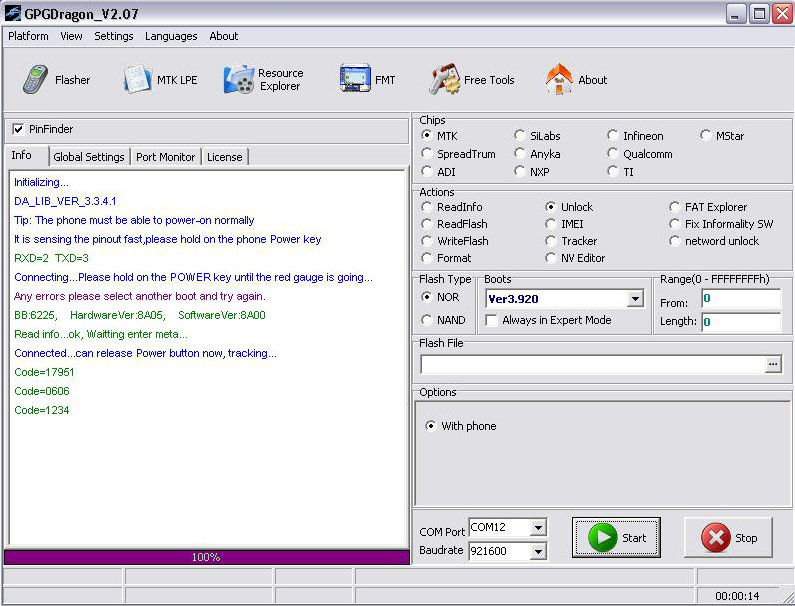This screenshot has height=606, width=795.
Task: Select the SpreadTrum chip option
Action: 427,154
